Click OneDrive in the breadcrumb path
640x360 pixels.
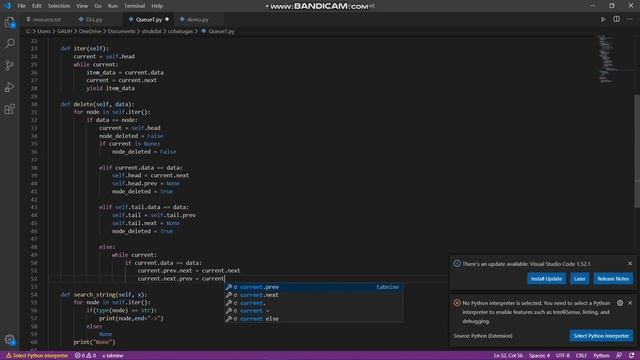coord(90,31)
